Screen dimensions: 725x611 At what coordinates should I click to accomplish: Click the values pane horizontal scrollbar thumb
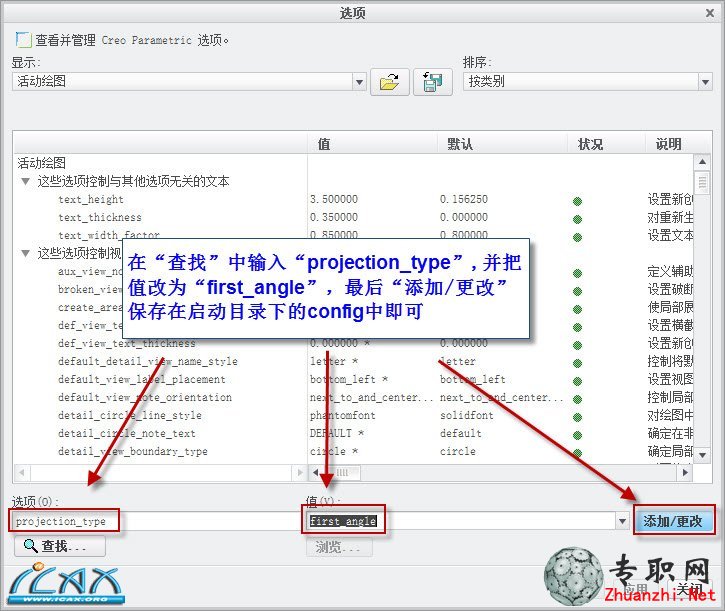(342, 473)
